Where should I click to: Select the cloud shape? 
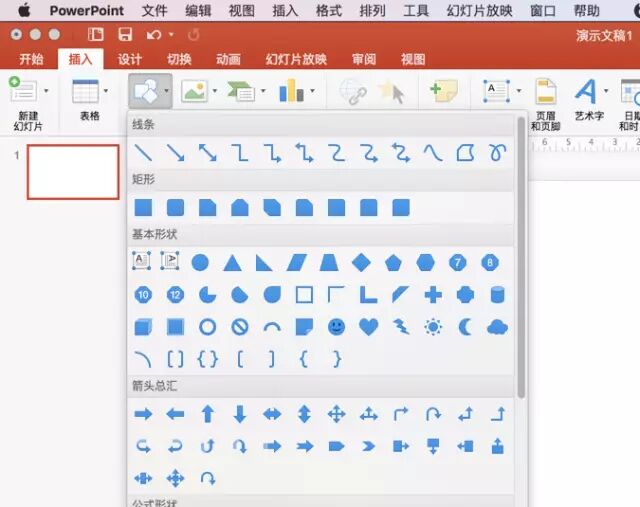coord(498,327)
